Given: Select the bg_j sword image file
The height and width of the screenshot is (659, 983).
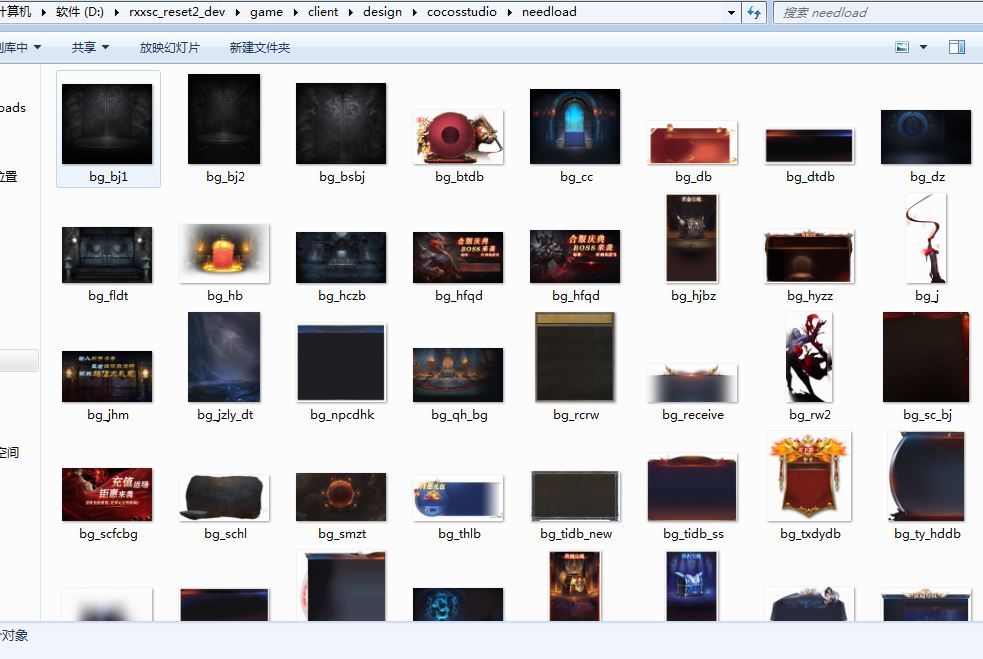Looking at the screenshot, I should pyautogui.click(x=926, y=239).
